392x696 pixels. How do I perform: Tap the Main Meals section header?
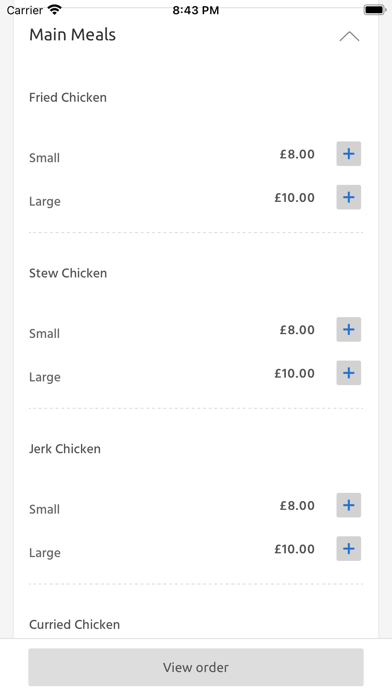(72, 35)
